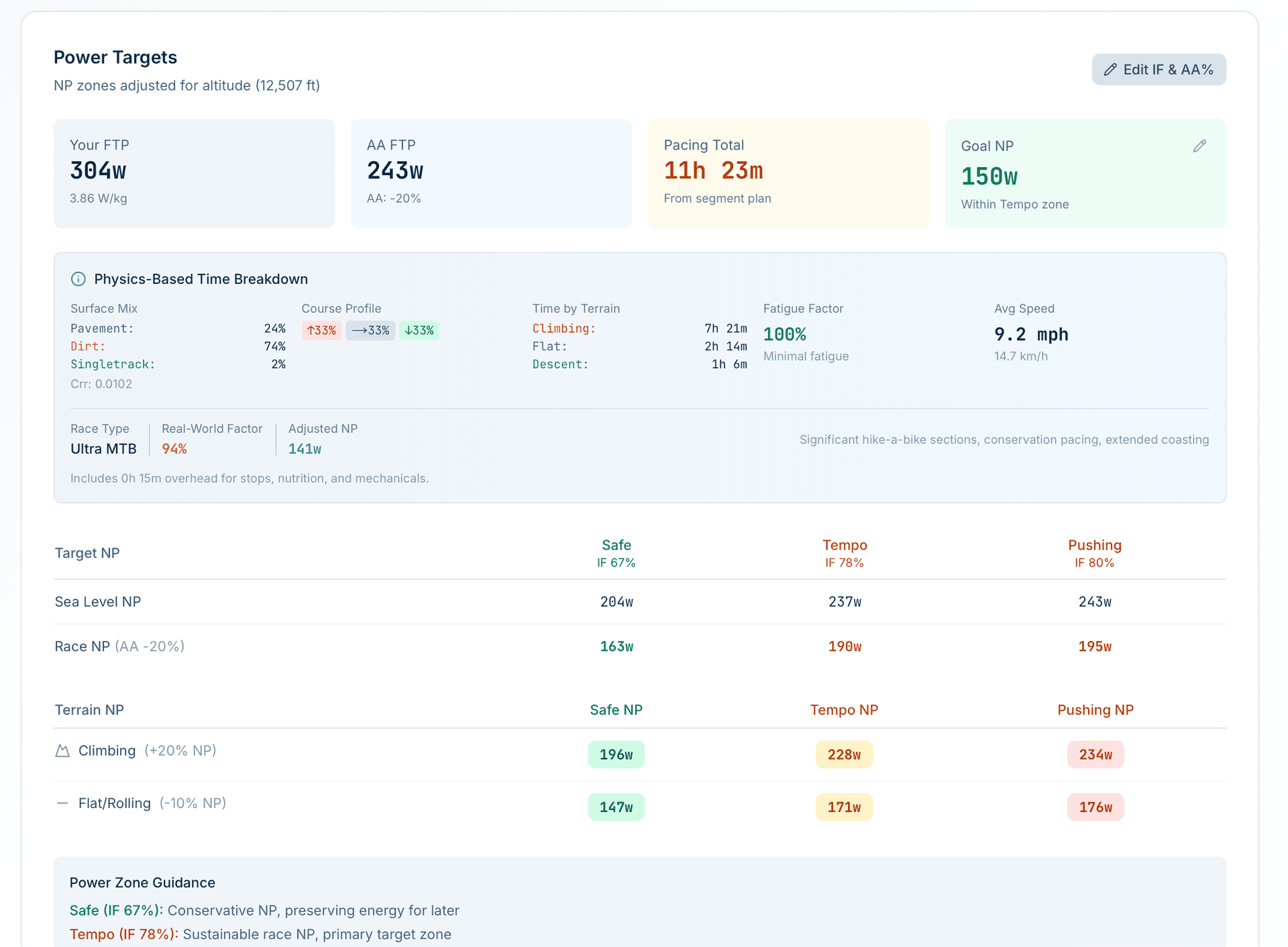Viewport: 1288px width, 947px height.
Task: Click the mountain icon next to Climbing
Action: click(x=62, y=751)
